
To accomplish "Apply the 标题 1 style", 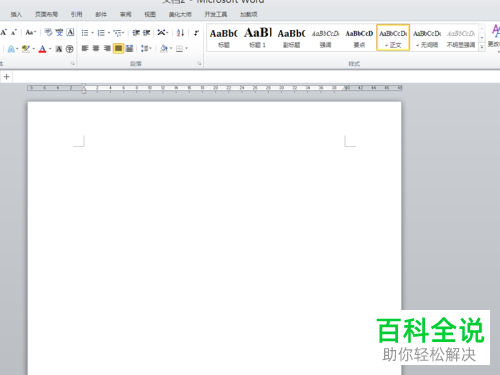I will 258,38.
